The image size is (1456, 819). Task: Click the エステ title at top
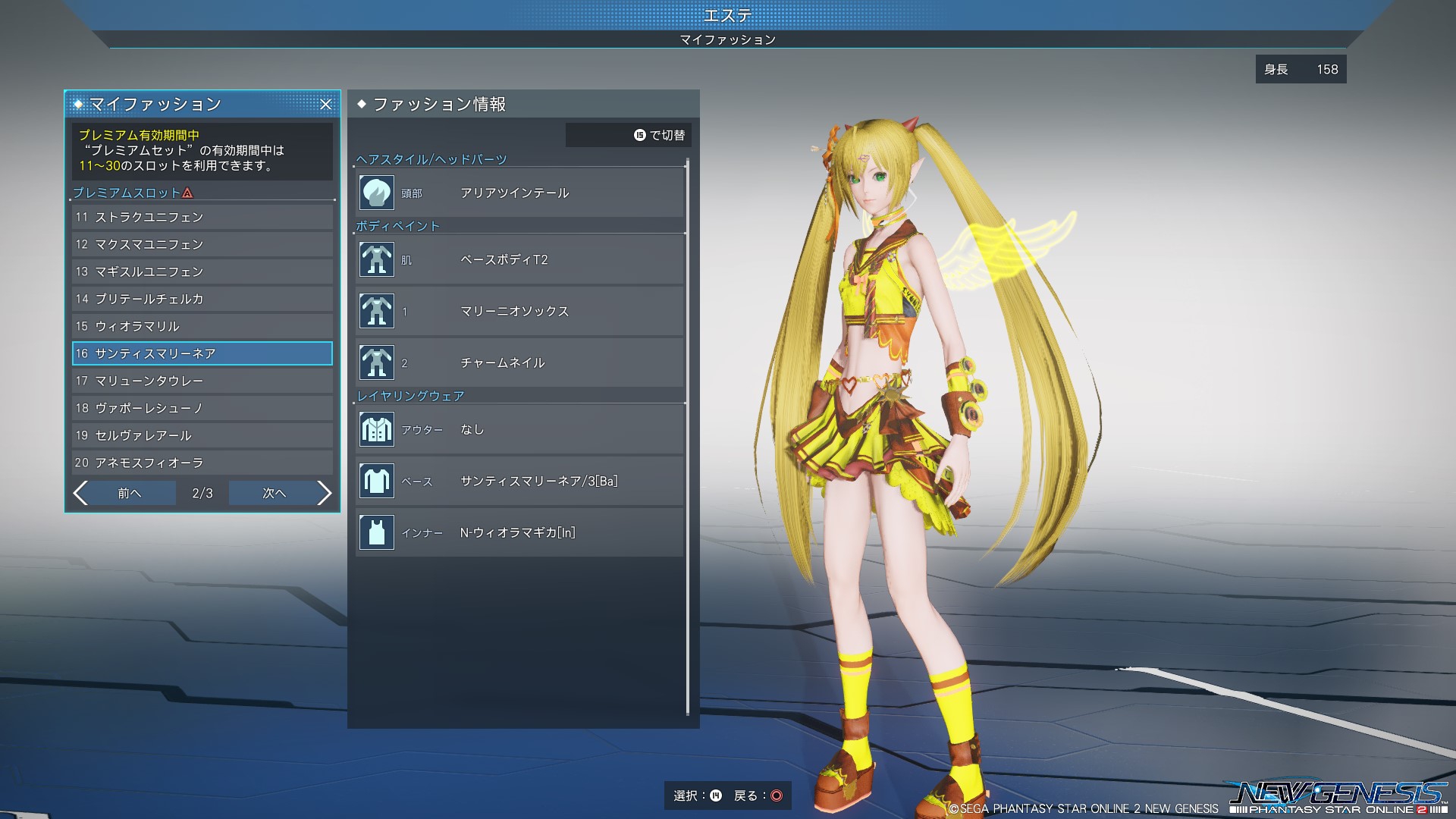(728, 15)
